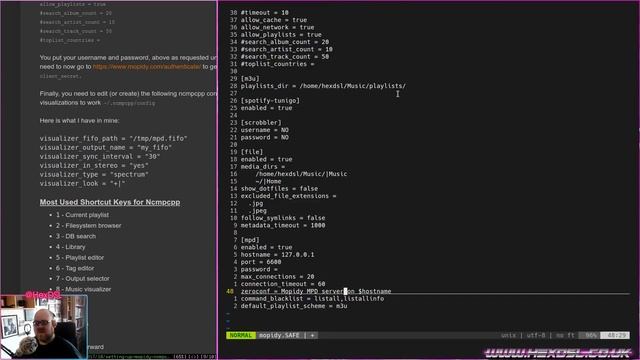Viewport: 640px width, 360px height.
Task: Select '4 - Library' list item
Action: [71, 247]
